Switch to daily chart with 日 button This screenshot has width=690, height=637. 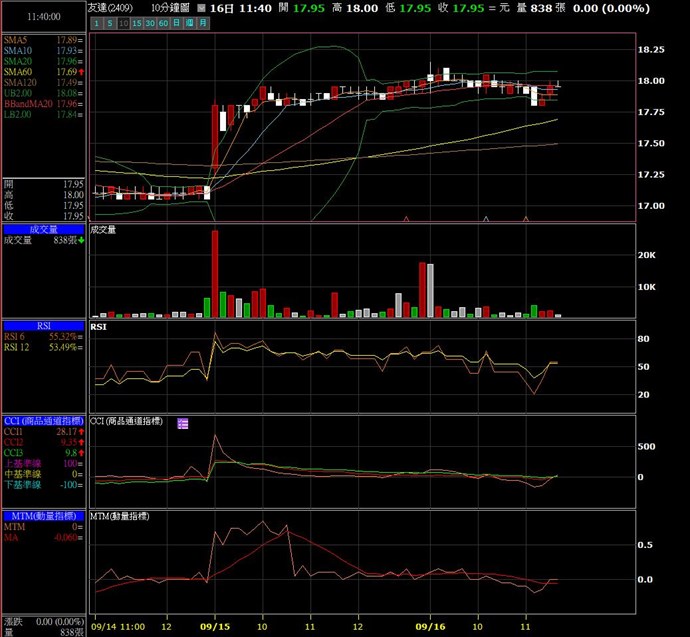click(175, 22)
